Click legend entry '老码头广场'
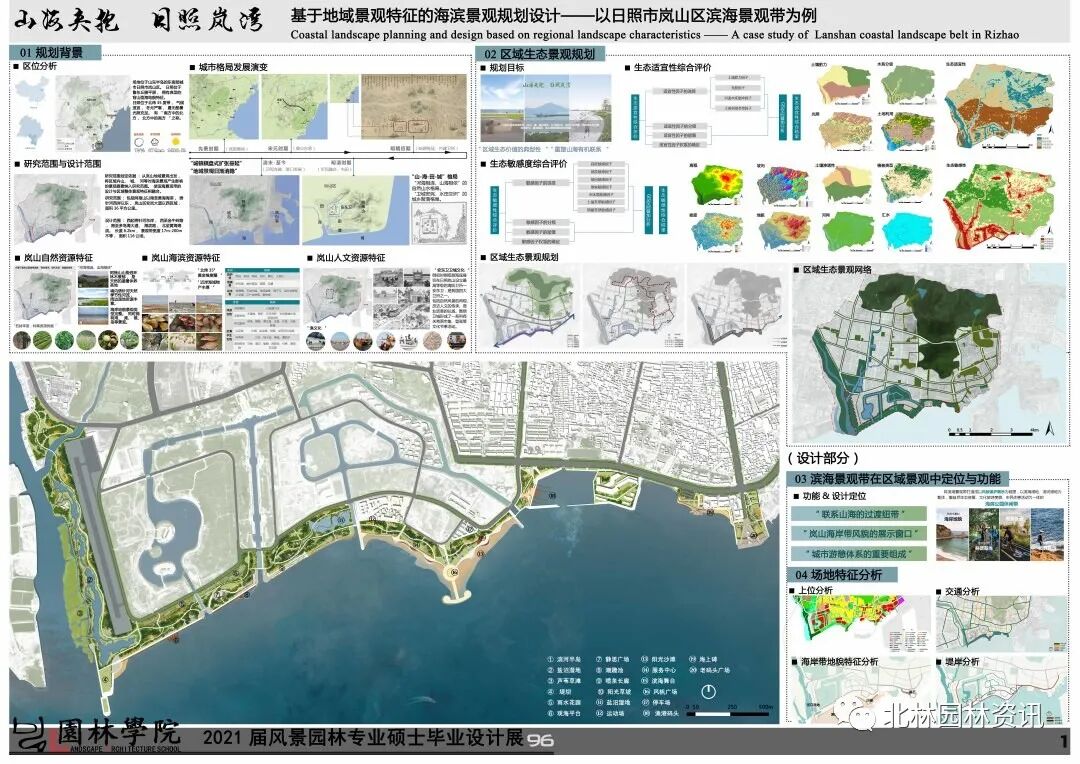Image resolution: width=1080 pixels, height=764 pixels. [714, 670]
